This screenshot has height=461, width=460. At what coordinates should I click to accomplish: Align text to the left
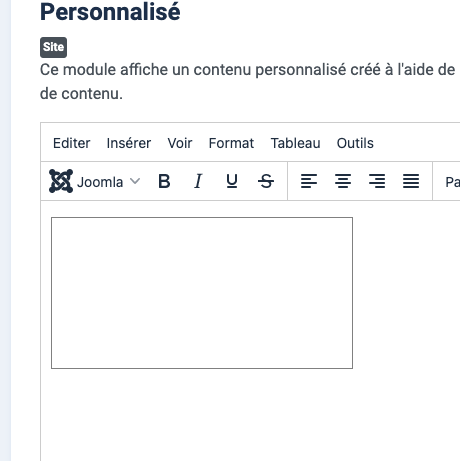coord(309,181)
